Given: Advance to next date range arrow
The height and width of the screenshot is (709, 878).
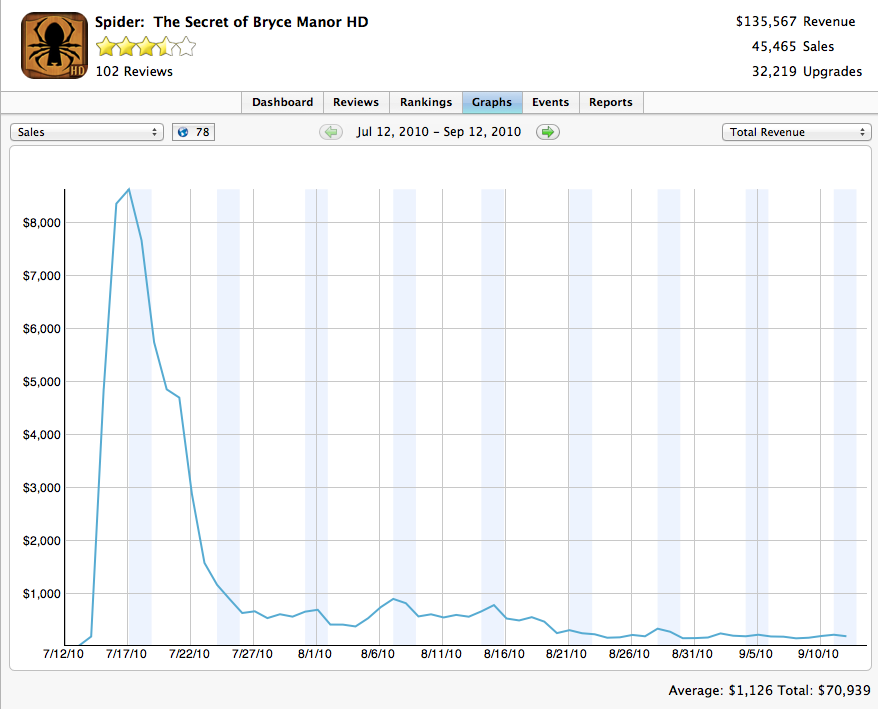Looking at the screenshot, I should pos(548,132).
